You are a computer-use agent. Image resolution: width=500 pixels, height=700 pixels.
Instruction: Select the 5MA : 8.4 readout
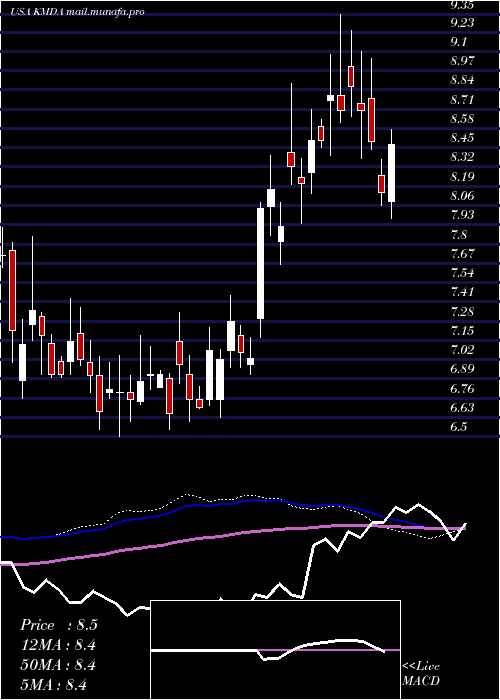pos(54,684)
